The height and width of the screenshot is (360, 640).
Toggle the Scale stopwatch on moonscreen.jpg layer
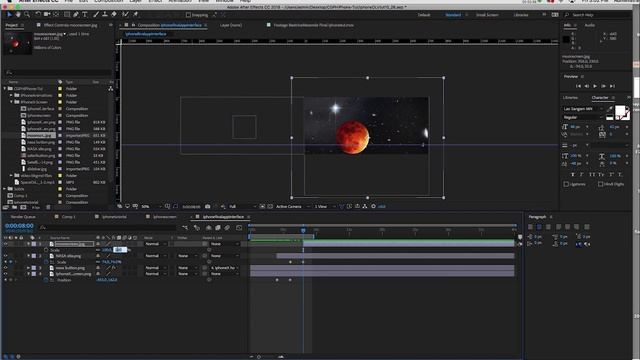[x=46, y=250]
